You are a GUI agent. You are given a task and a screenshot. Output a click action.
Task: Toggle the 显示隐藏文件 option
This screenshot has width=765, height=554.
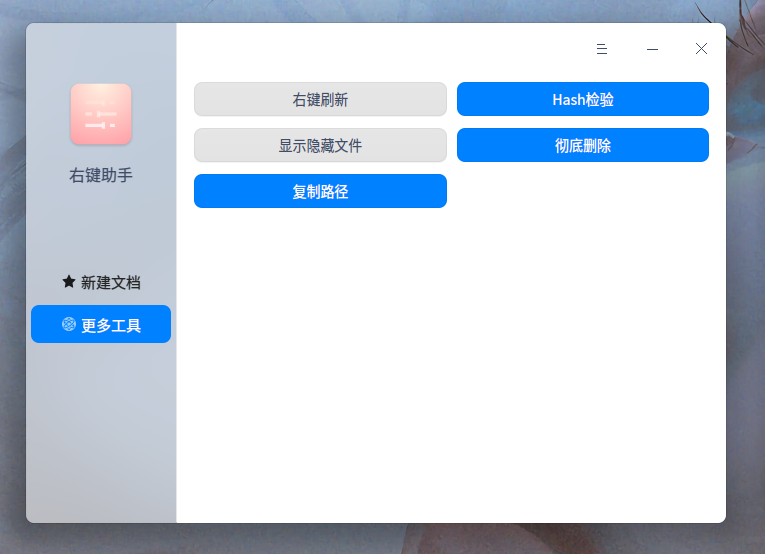point(321,145)
